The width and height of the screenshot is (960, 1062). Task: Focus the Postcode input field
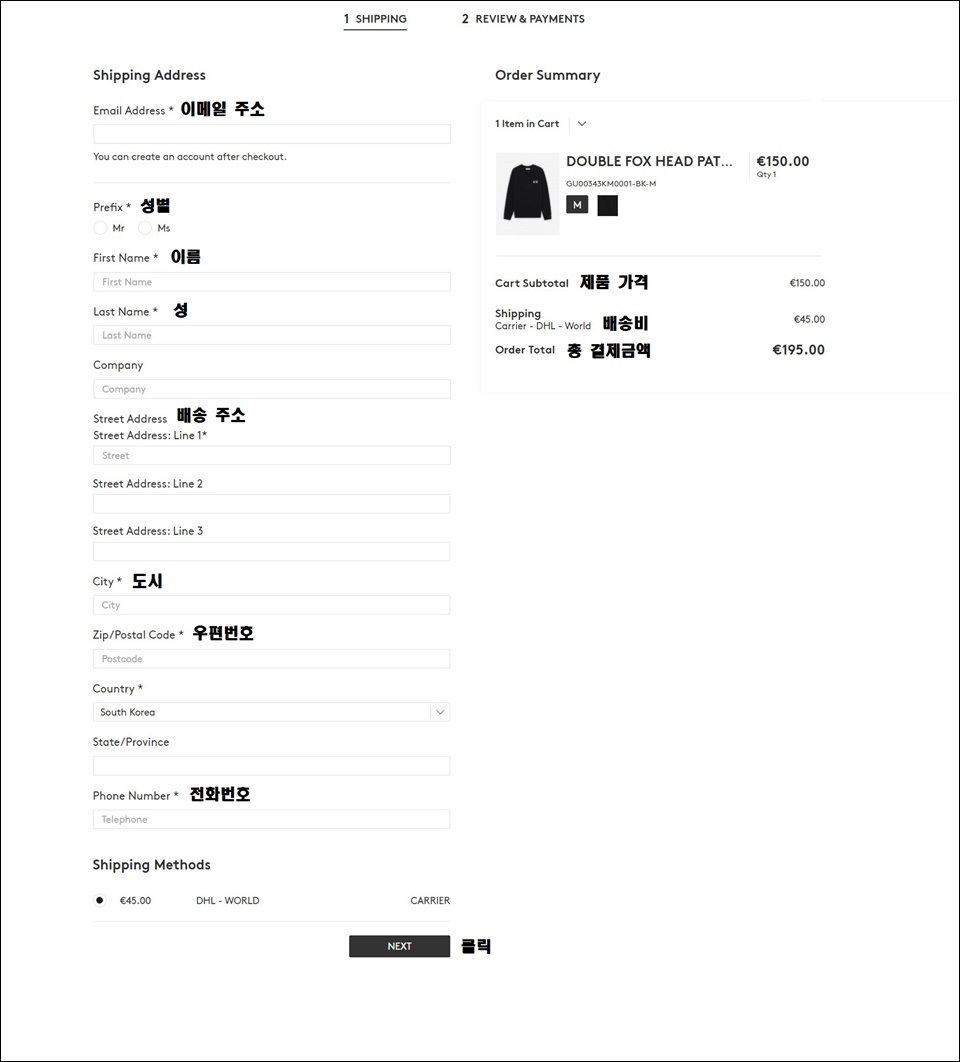tap(272, 659)
